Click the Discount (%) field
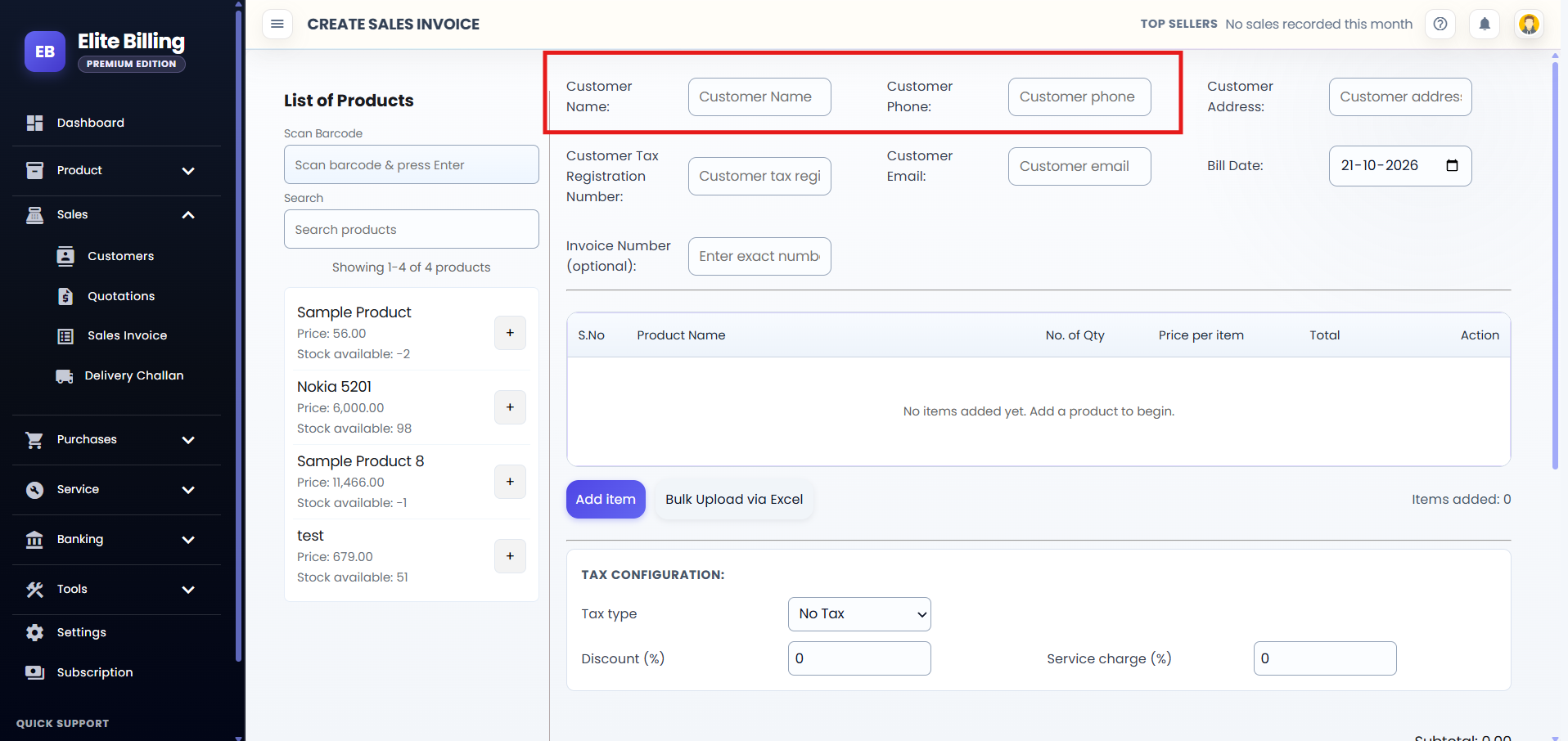The height and width of the screenshot is (741, 1568). (x=859, y=658)
